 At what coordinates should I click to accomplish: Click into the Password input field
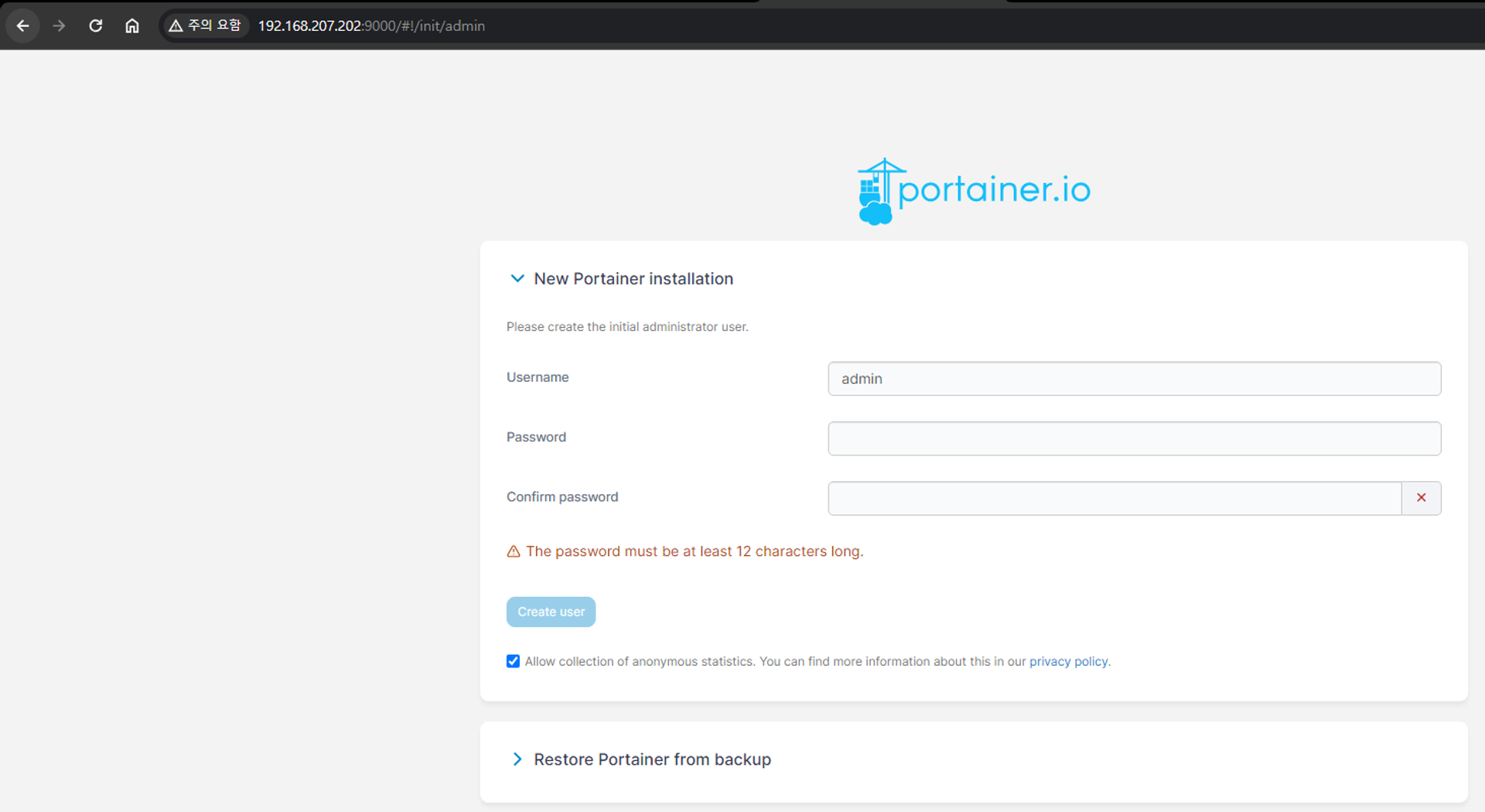tap(1134, 438)
